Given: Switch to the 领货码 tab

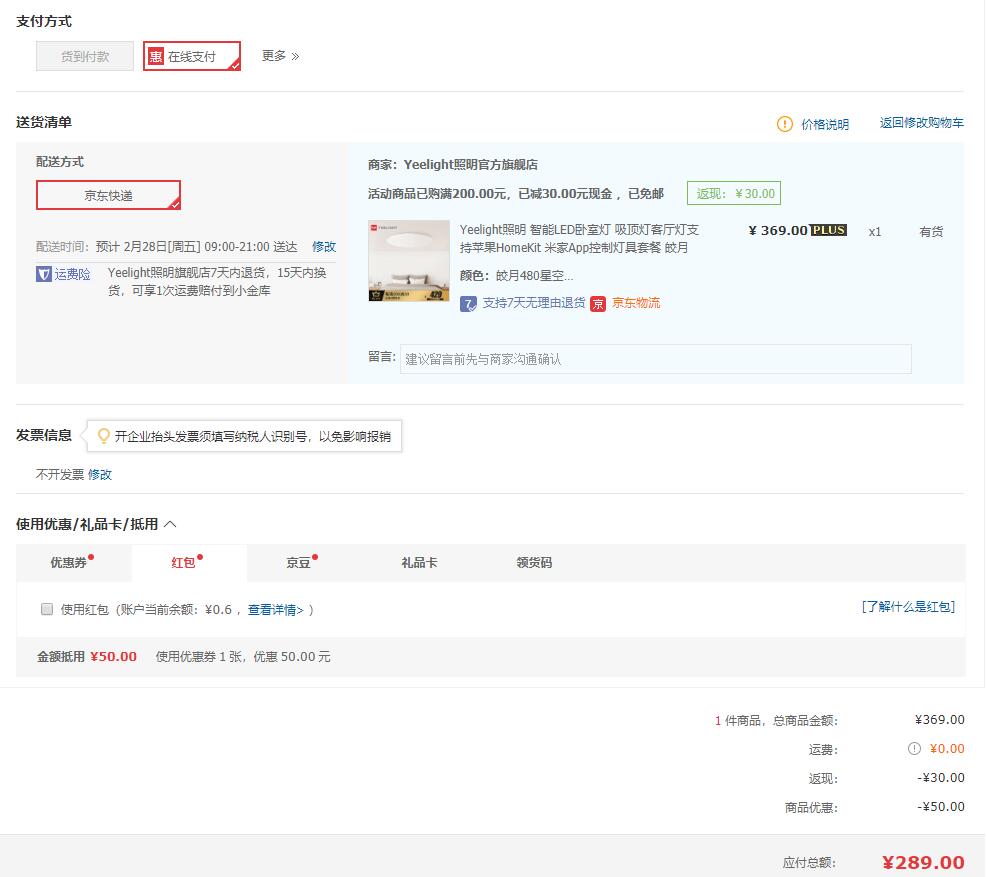Looking at the screenshot, I should (x=534, y=562).
